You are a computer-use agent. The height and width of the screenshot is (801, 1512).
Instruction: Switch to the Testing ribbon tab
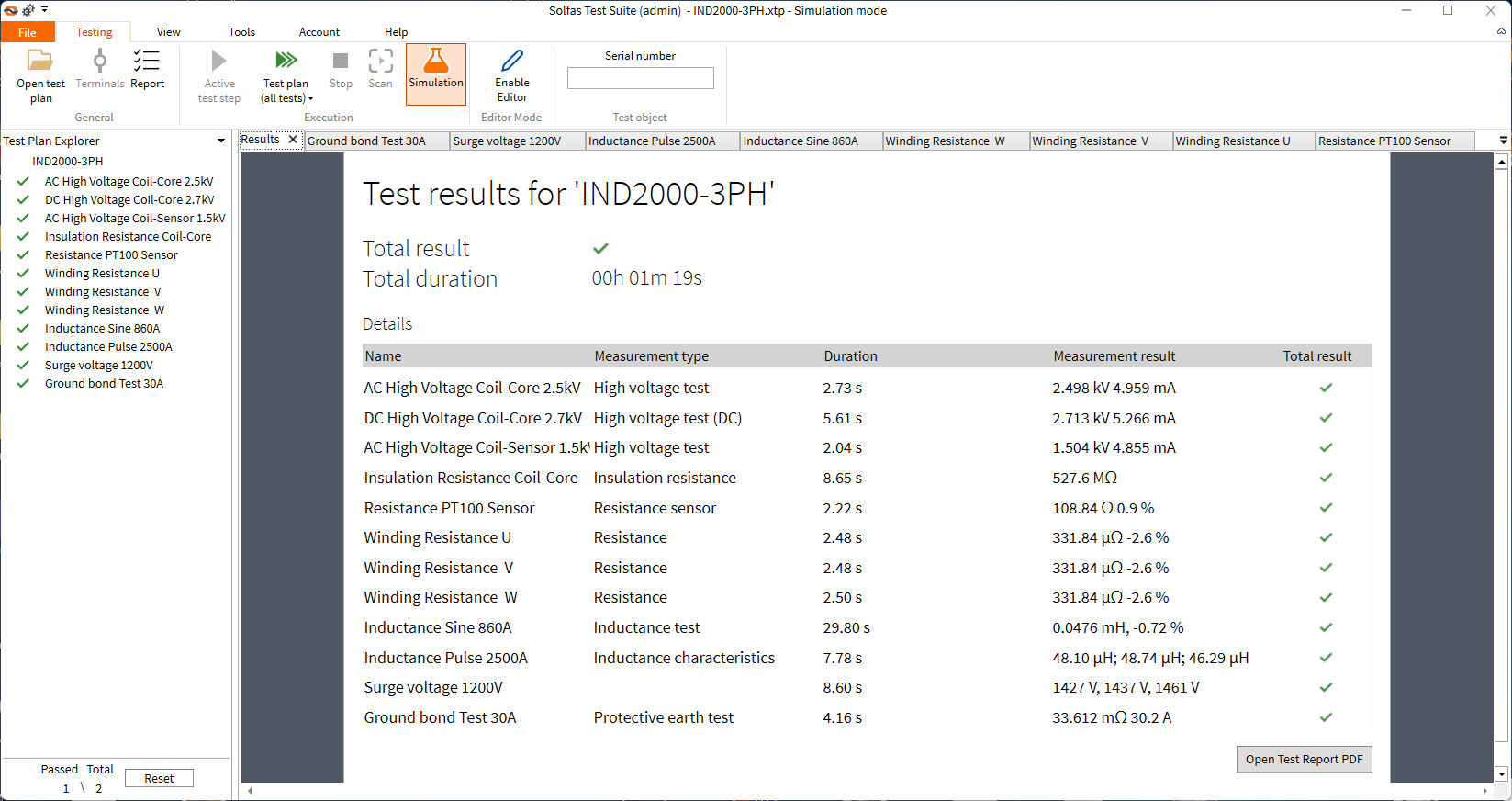tap(94, 32)
